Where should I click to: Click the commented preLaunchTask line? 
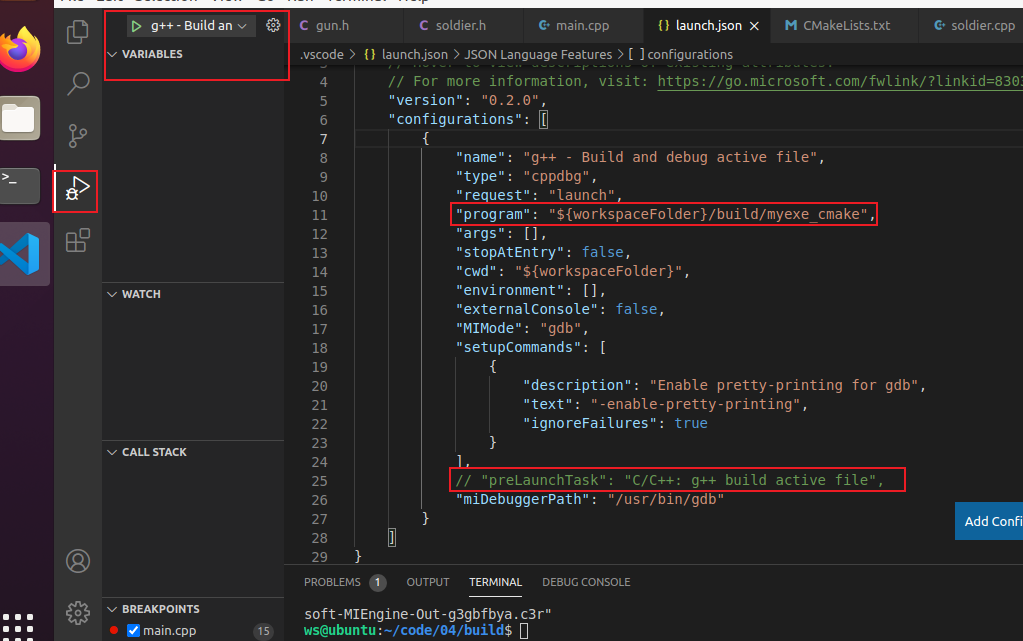click(x=669, y=480)
